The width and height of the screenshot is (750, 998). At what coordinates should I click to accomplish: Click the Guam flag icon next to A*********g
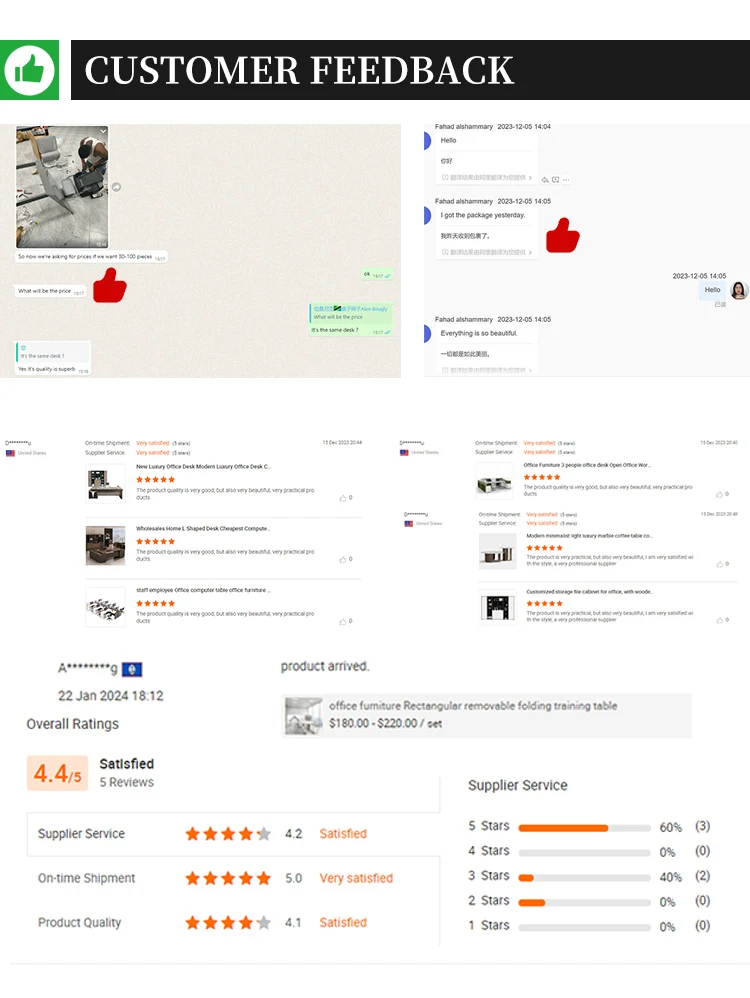tap(132, 669)
